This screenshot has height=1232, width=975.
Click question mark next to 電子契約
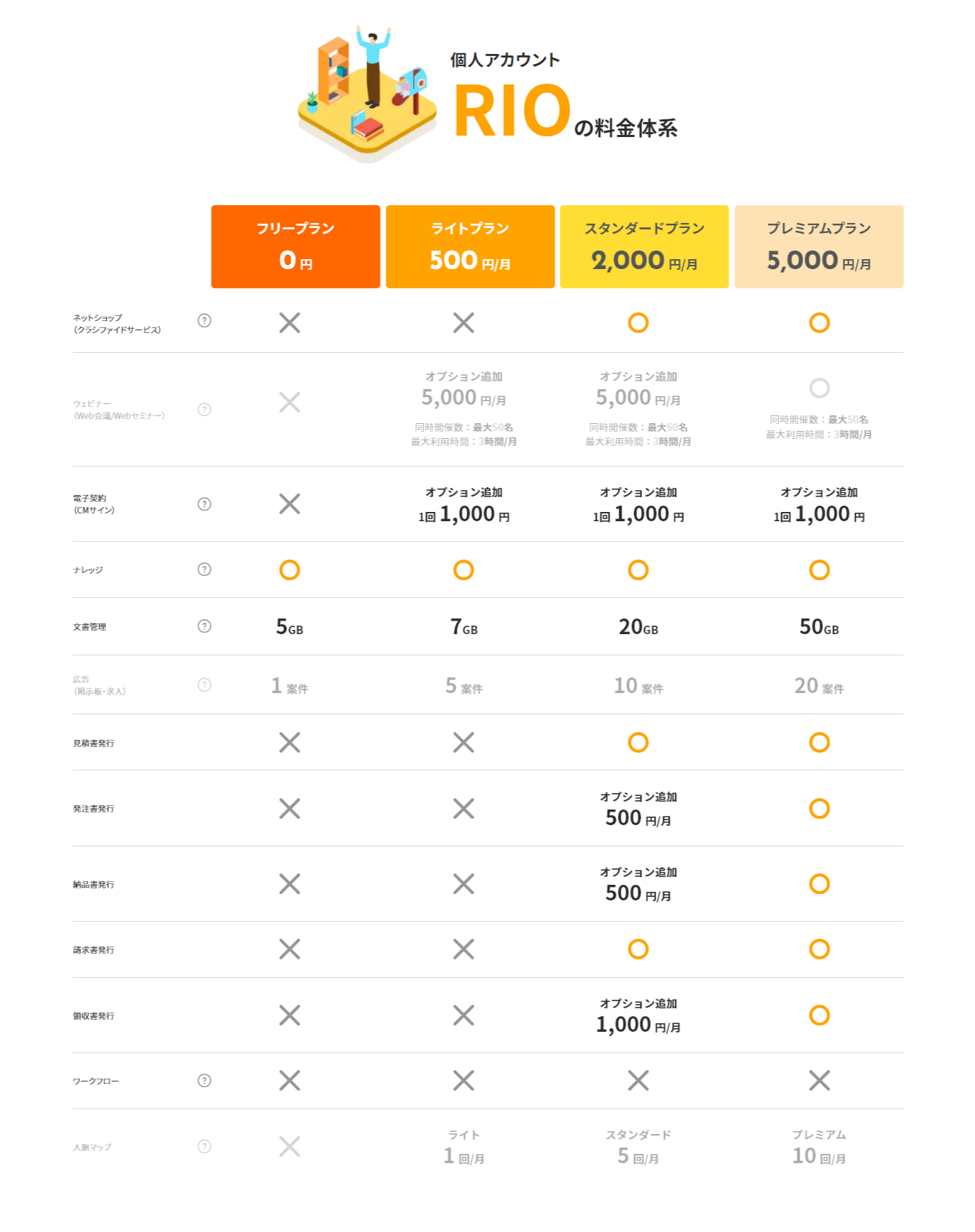click(x=205, y=504)
